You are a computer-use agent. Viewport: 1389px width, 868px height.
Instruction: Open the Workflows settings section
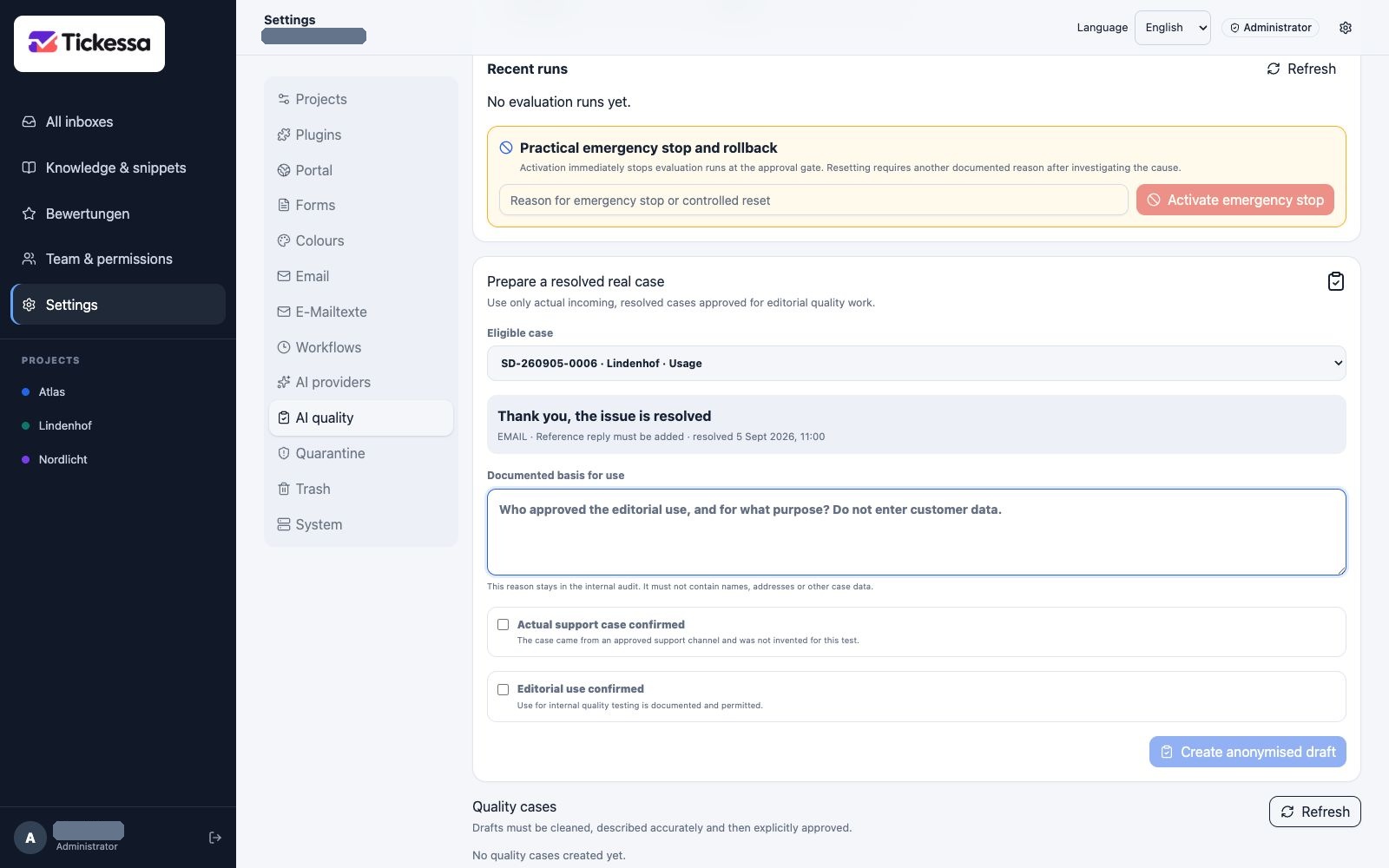(361, 347)
